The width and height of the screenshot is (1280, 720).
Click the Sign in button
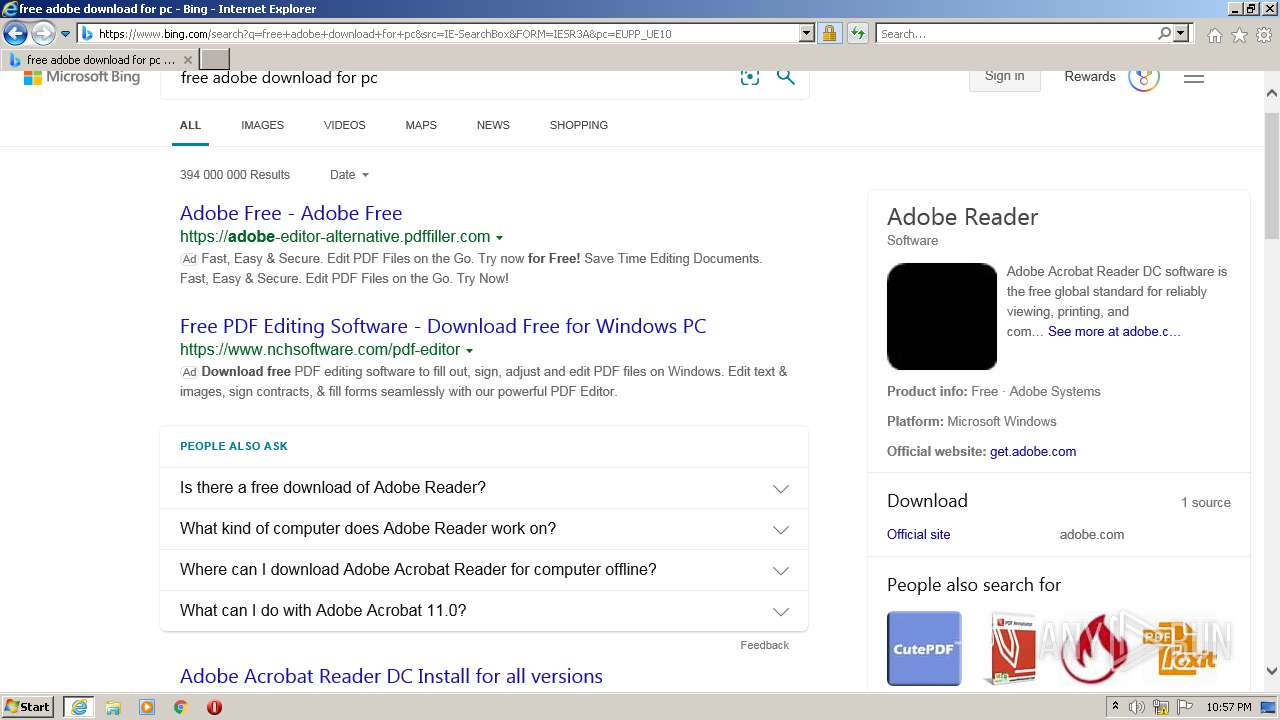[x=1004, y=77]
